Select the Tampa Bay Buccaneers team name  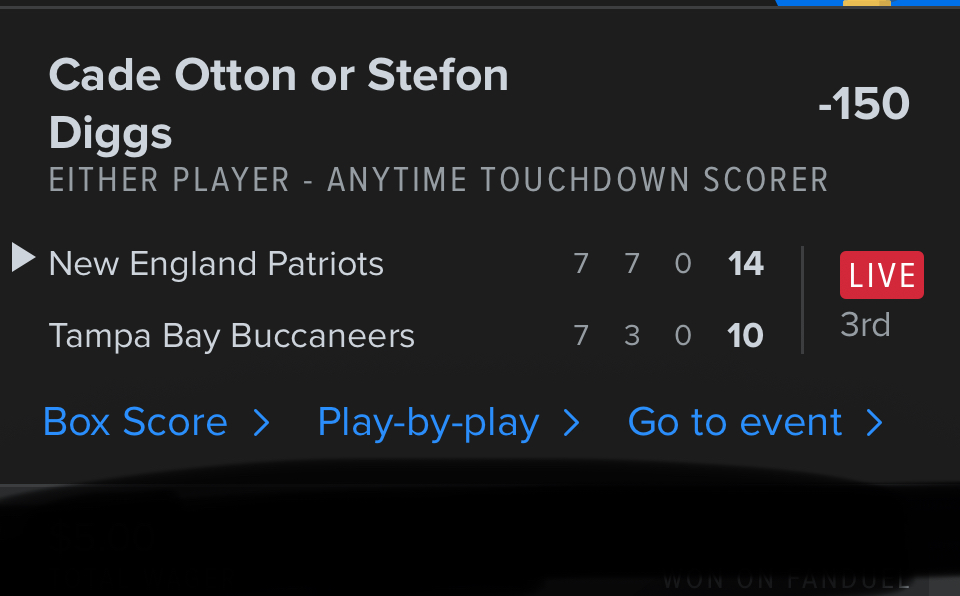(x=231, y=336)
